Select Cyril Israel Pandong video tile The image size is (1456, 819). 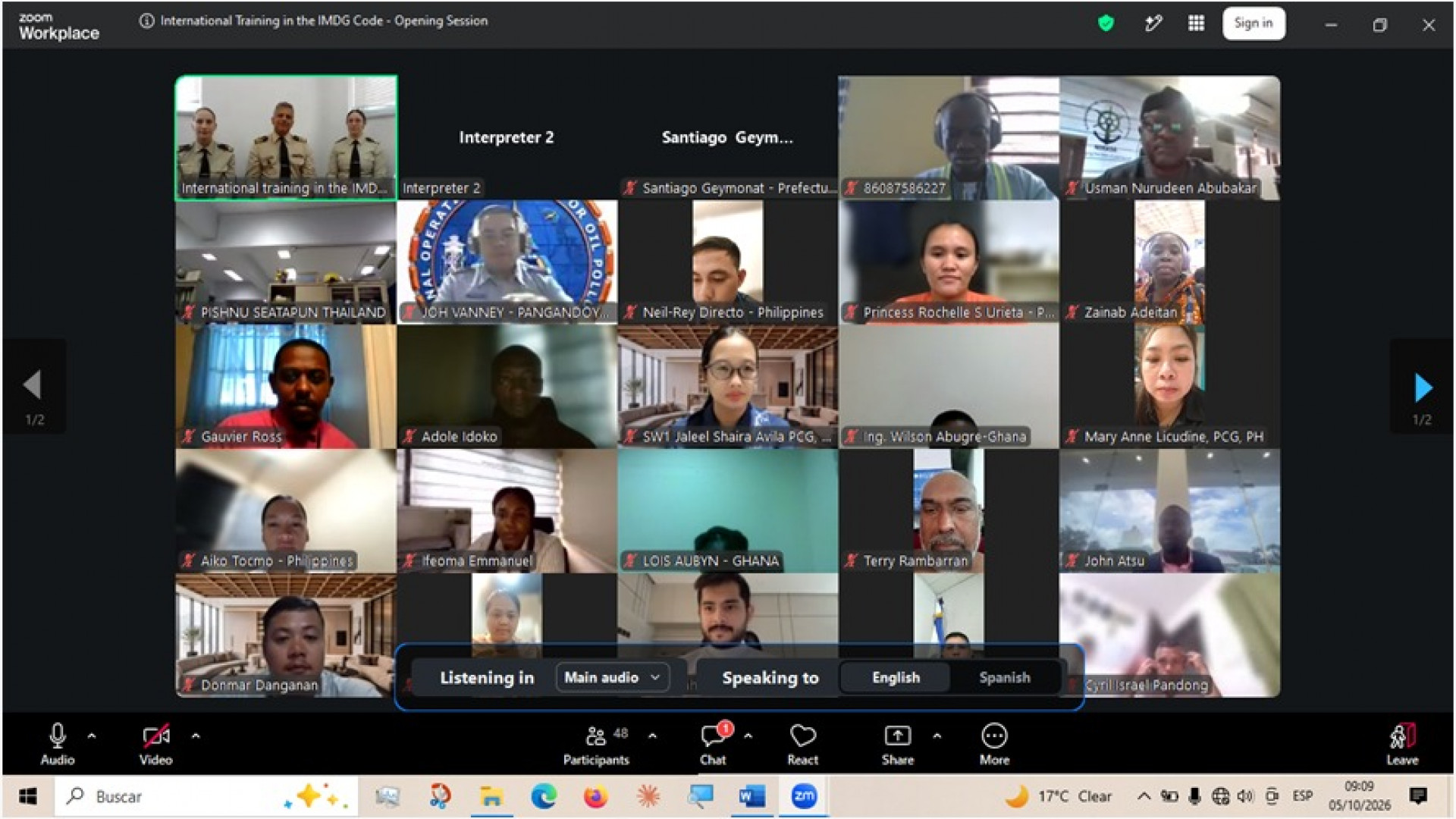pyautogui.click(x=1170, y=635)
